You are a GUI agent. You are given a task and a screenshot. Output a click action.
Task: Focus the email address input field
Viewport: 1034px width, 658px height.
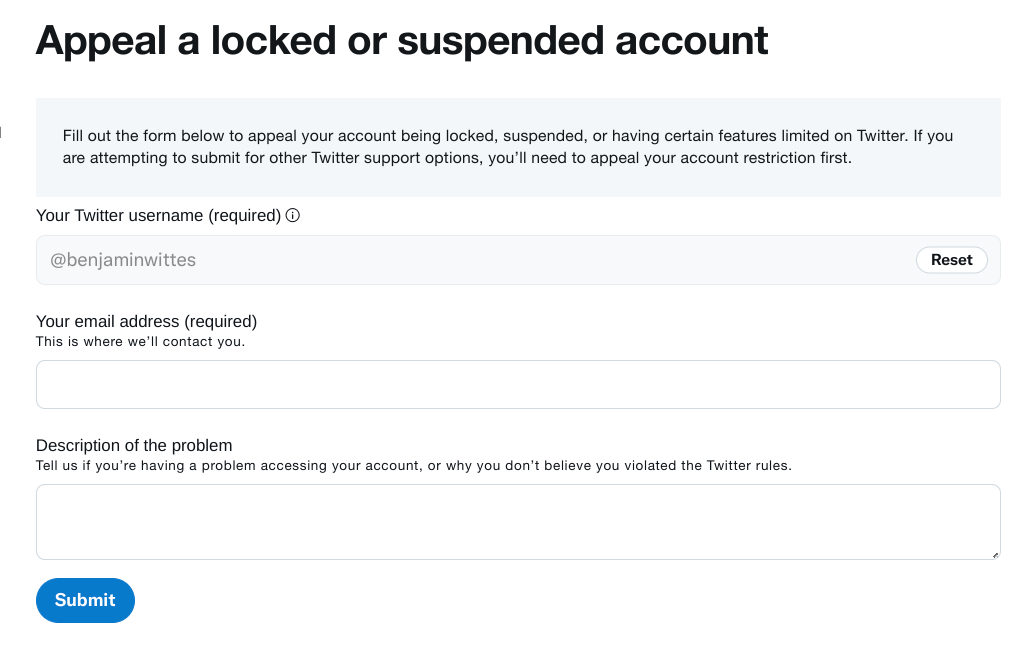[x=518, y=384]
